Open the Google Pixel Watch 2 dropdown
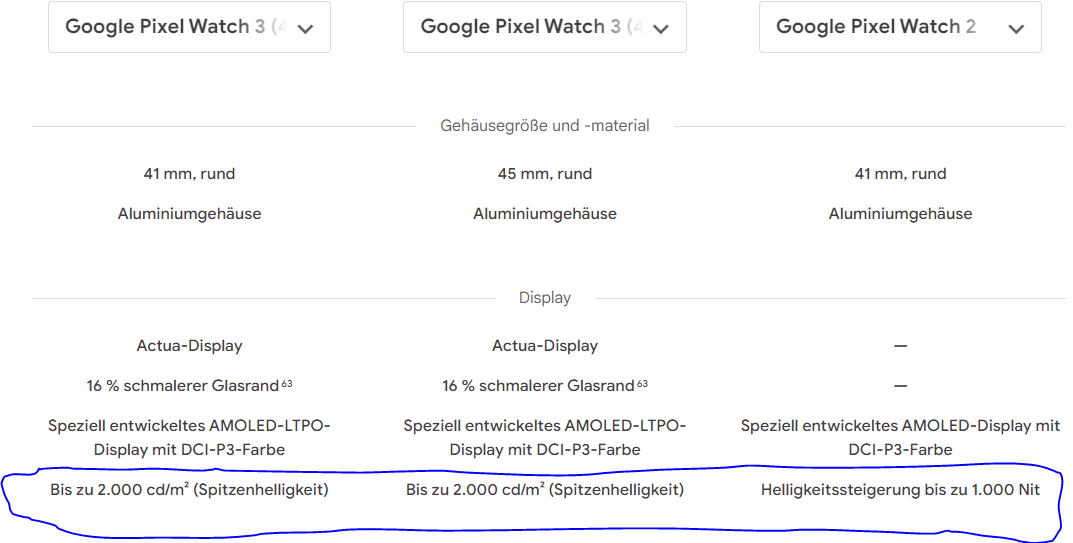 (x=900, y=27)
